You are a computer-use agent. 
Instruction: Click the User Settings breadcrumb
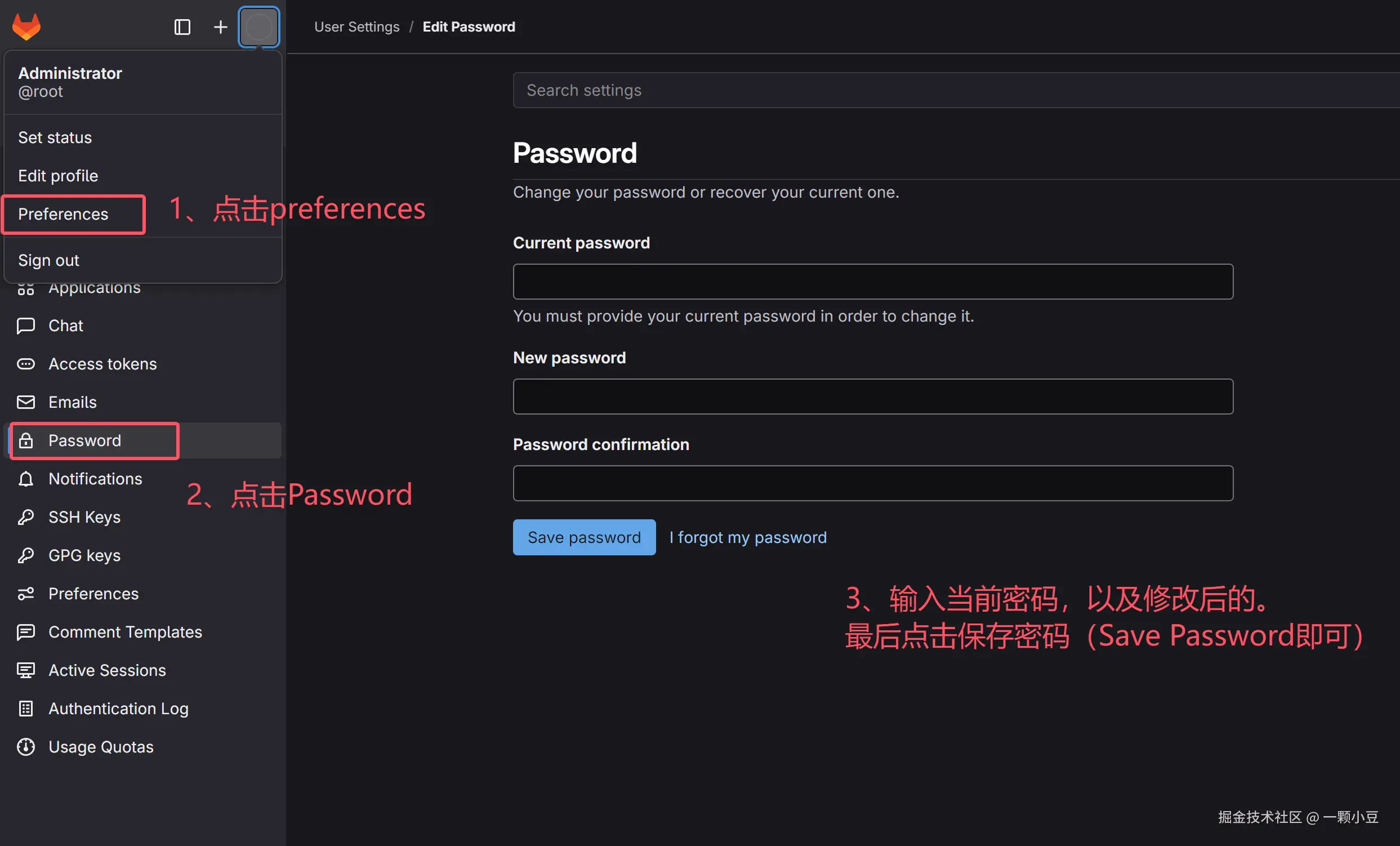click(x=356, y=26)
